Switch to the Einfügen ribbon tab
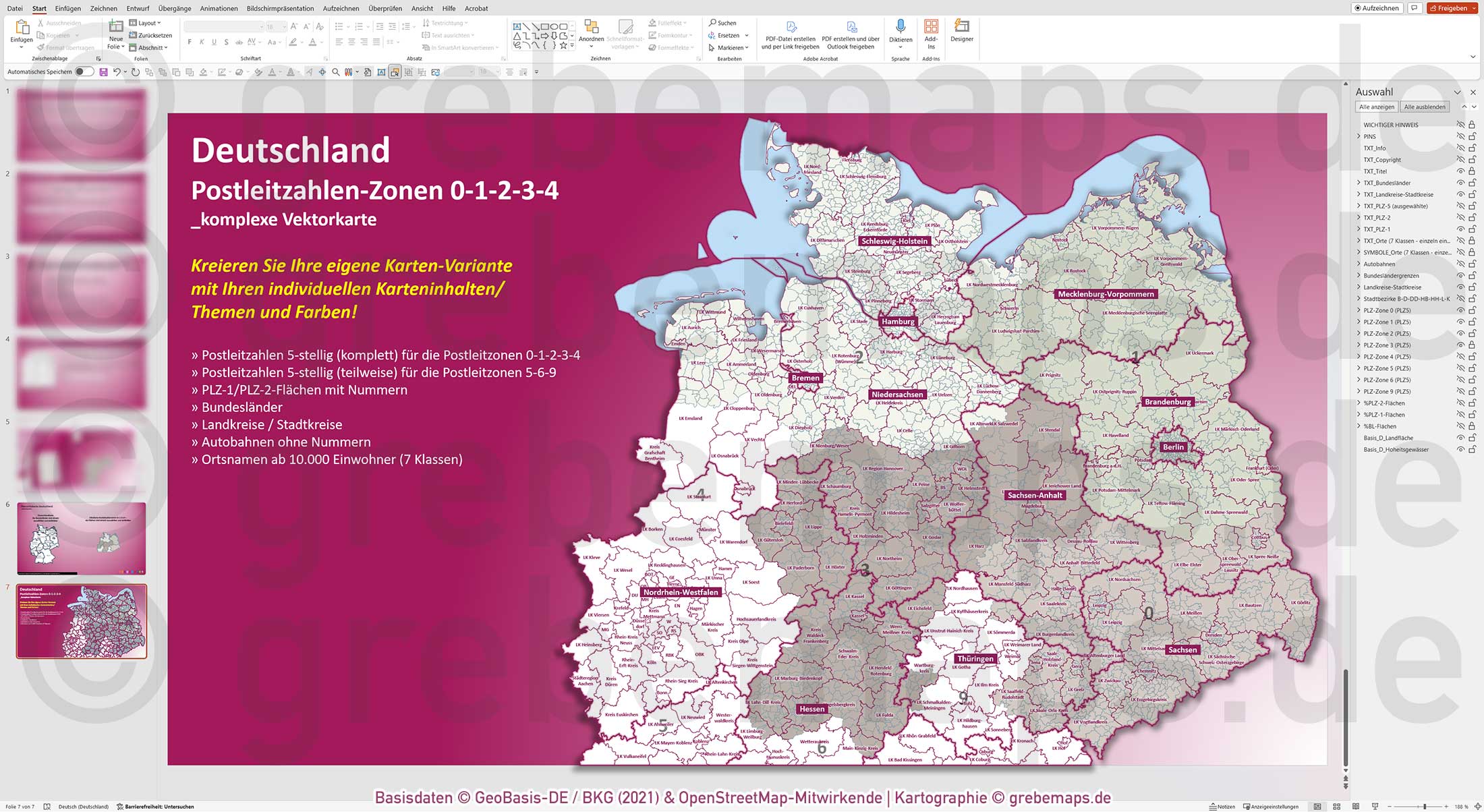 click(69, 8)
